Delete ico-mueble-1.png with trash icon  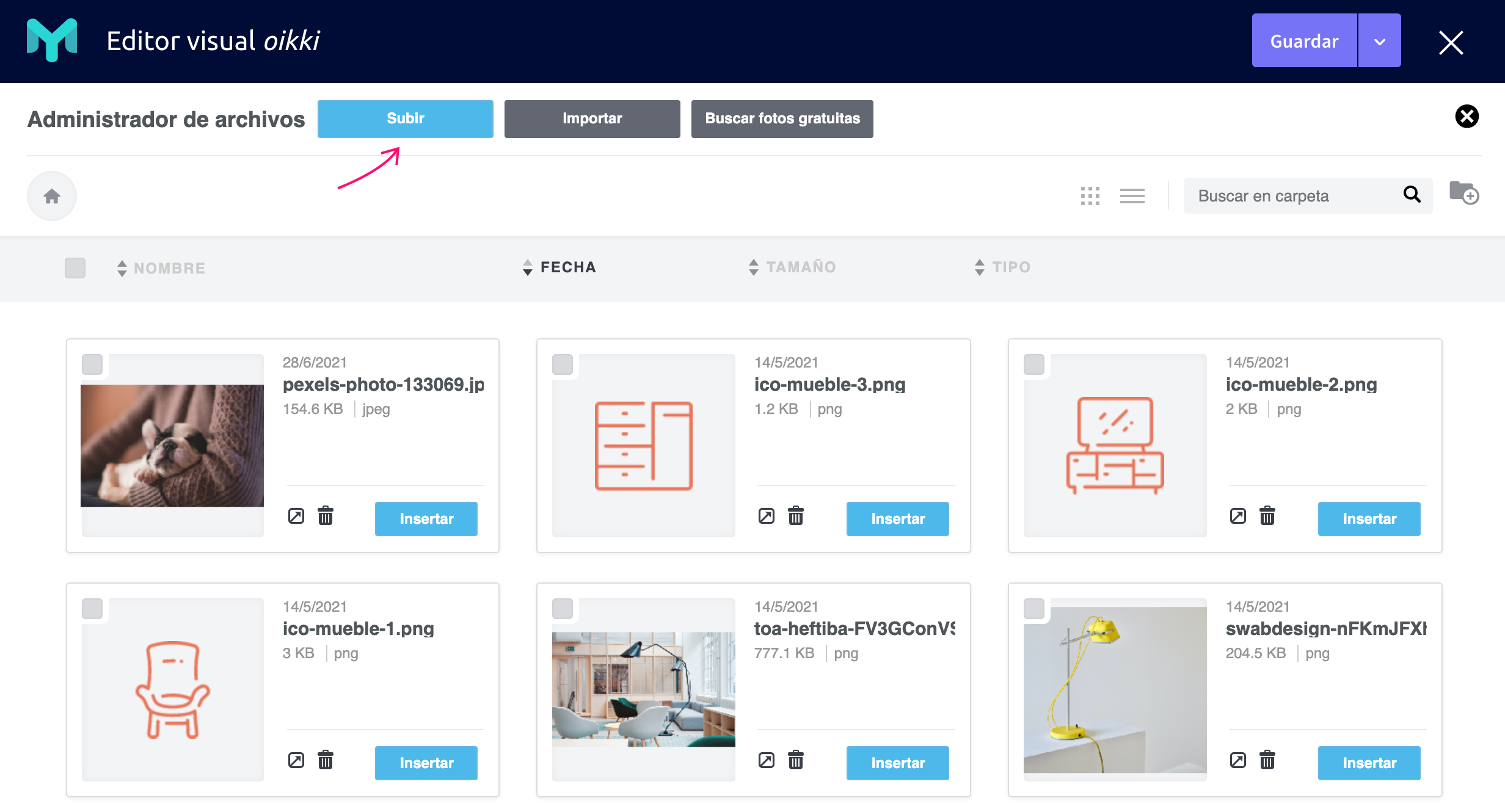[326, 760]
